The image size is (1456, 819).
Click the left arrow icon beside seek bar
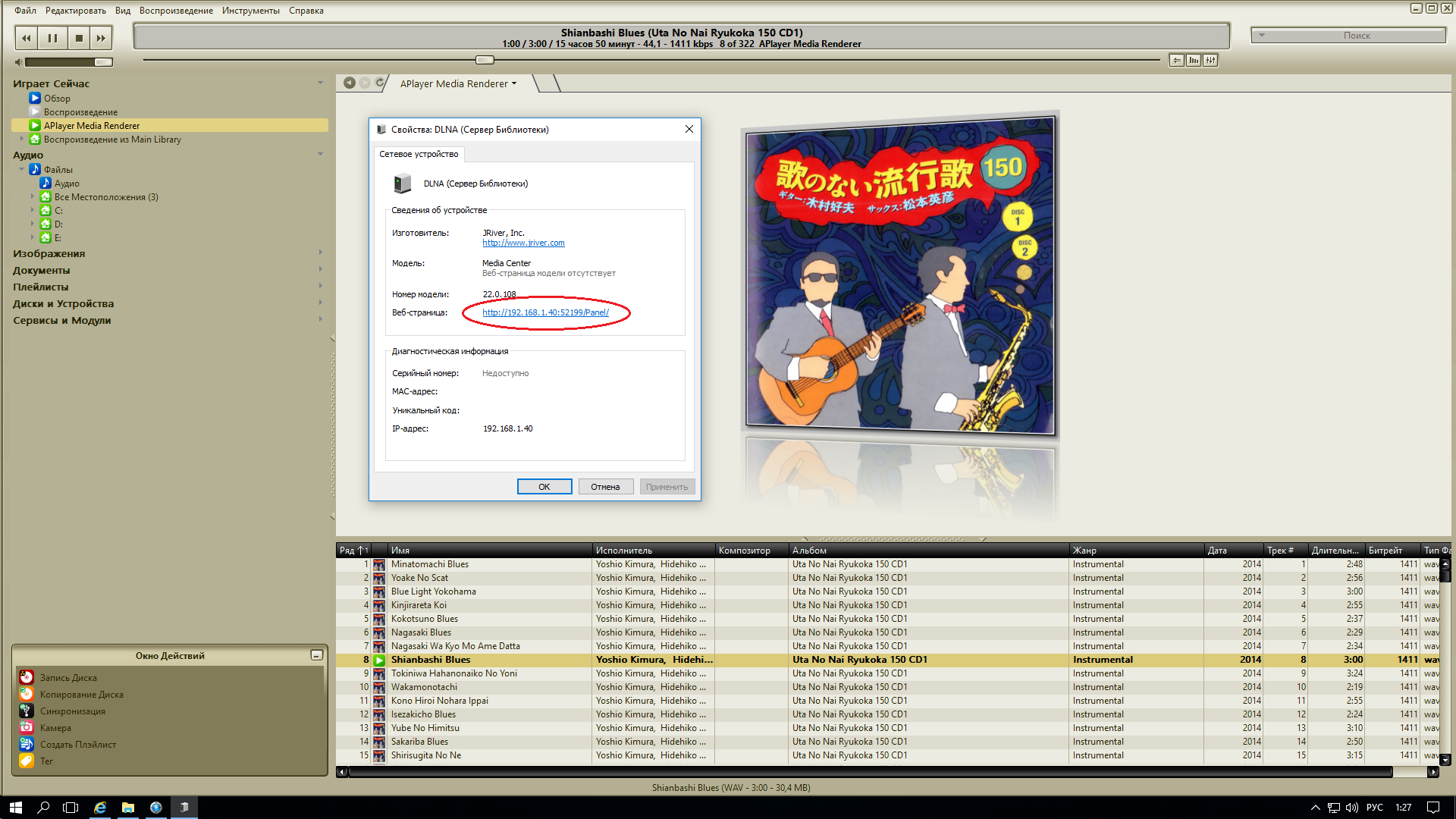pos(1177,60)
